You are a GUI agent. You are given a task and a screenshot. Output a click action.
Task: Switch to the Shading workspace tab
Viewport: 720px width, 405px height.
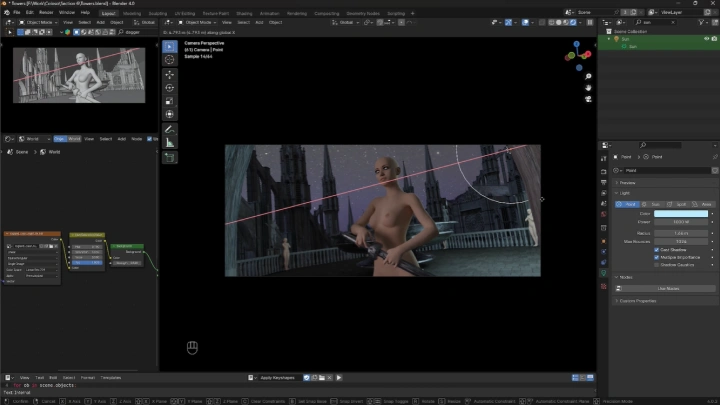(244, 13)
